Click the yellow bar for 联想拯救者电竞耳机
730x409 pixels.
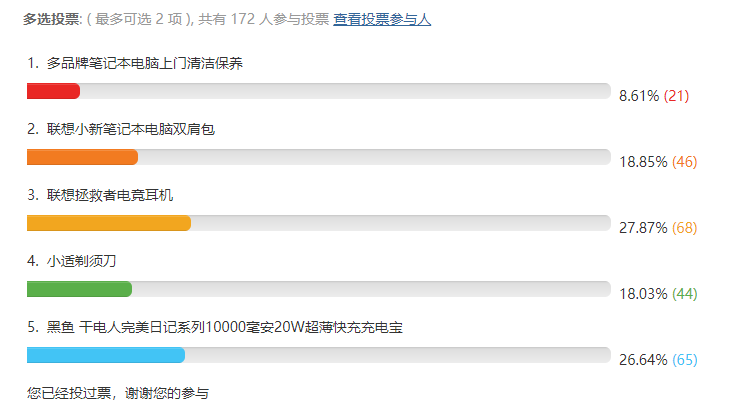[x=109, y=223]
